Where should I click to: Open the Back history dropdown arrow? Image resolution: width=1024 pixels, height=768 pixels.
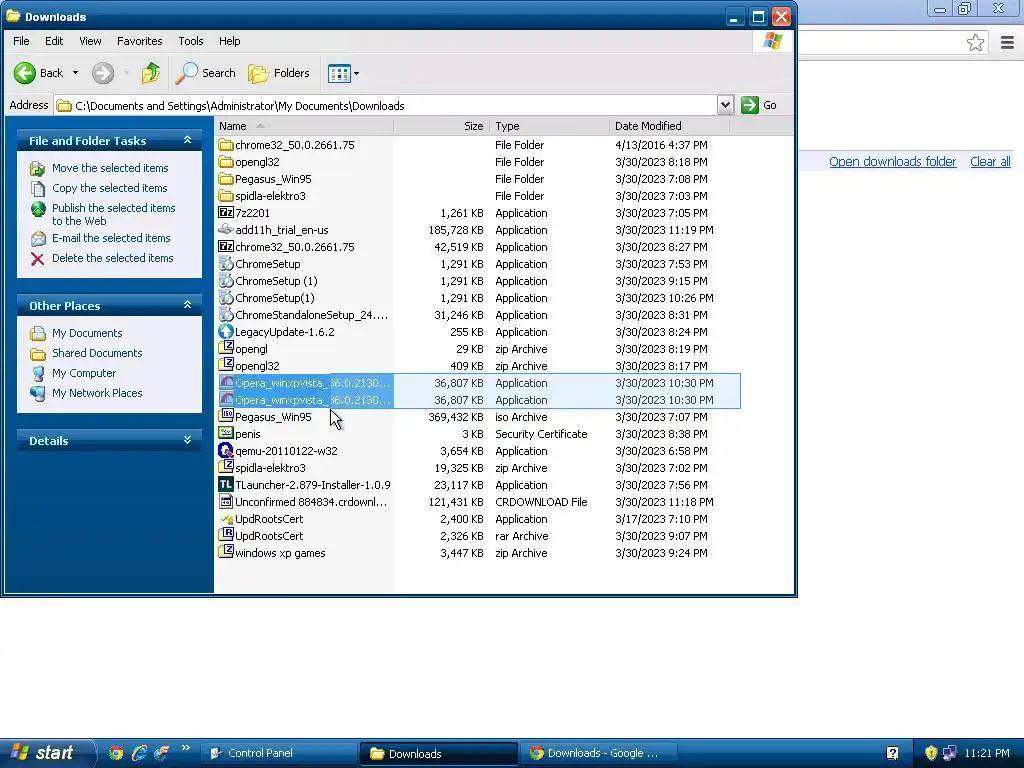75,73
